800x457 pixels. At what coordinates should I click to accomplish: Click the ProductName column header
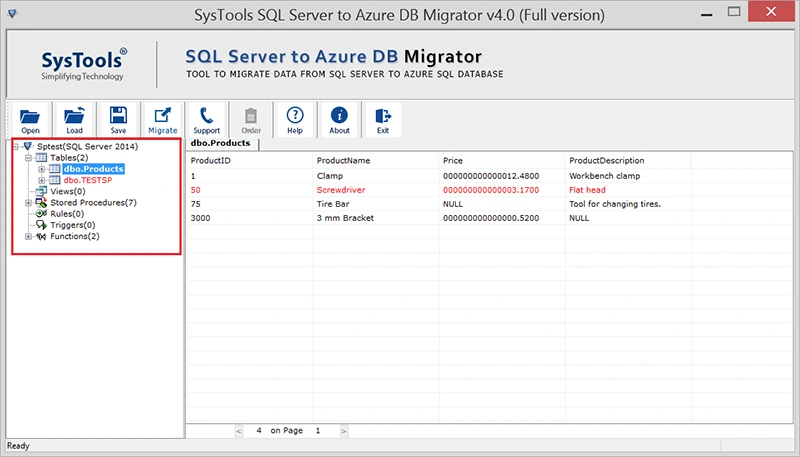pos(344,161)
